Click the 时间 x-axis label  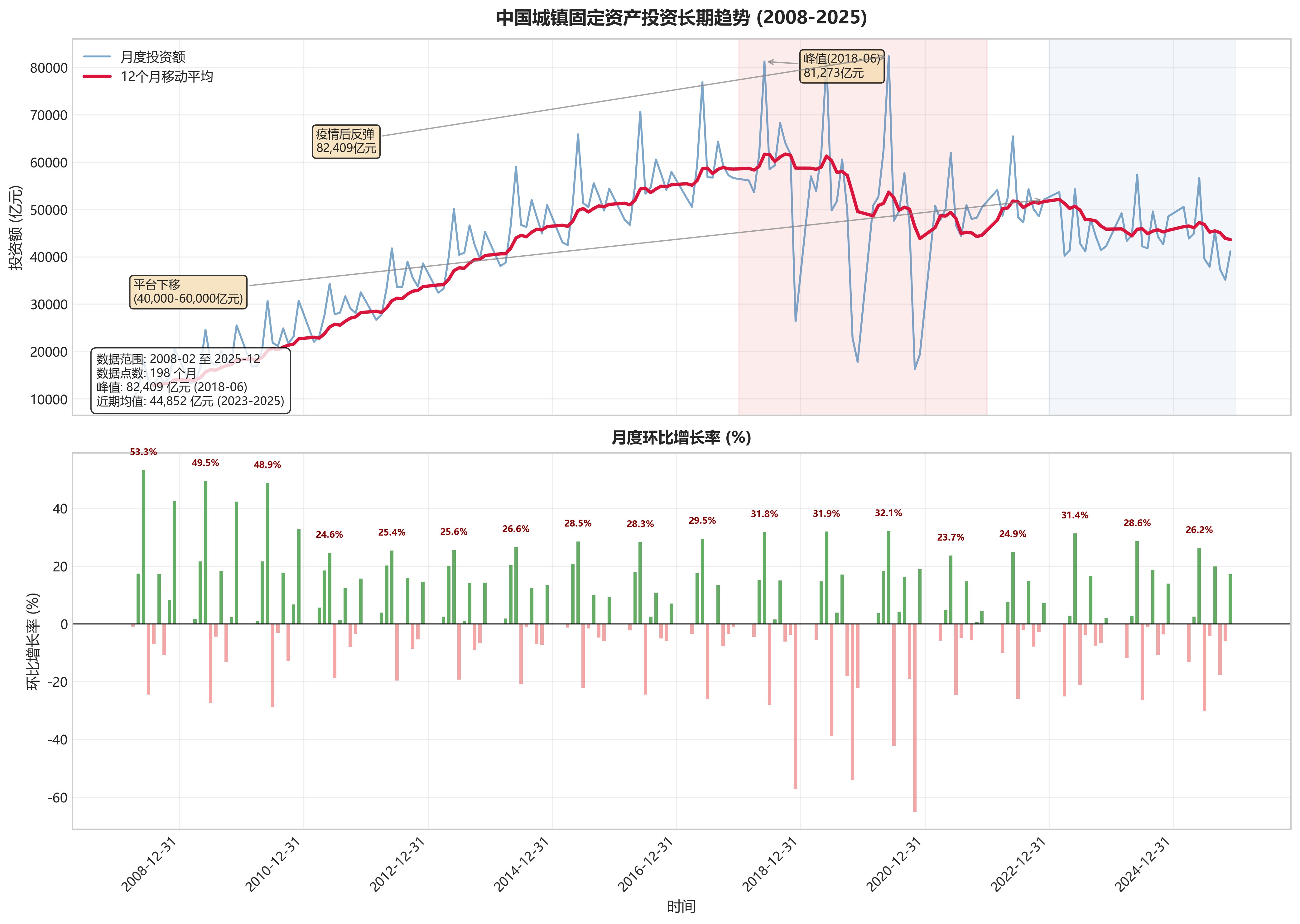681,907
